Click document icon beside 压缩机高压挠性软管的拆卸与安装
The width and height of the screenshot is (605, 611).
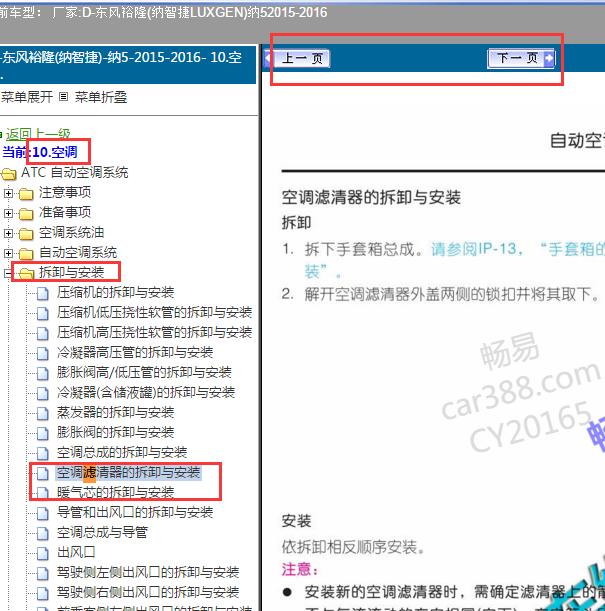tap(42, 334)
